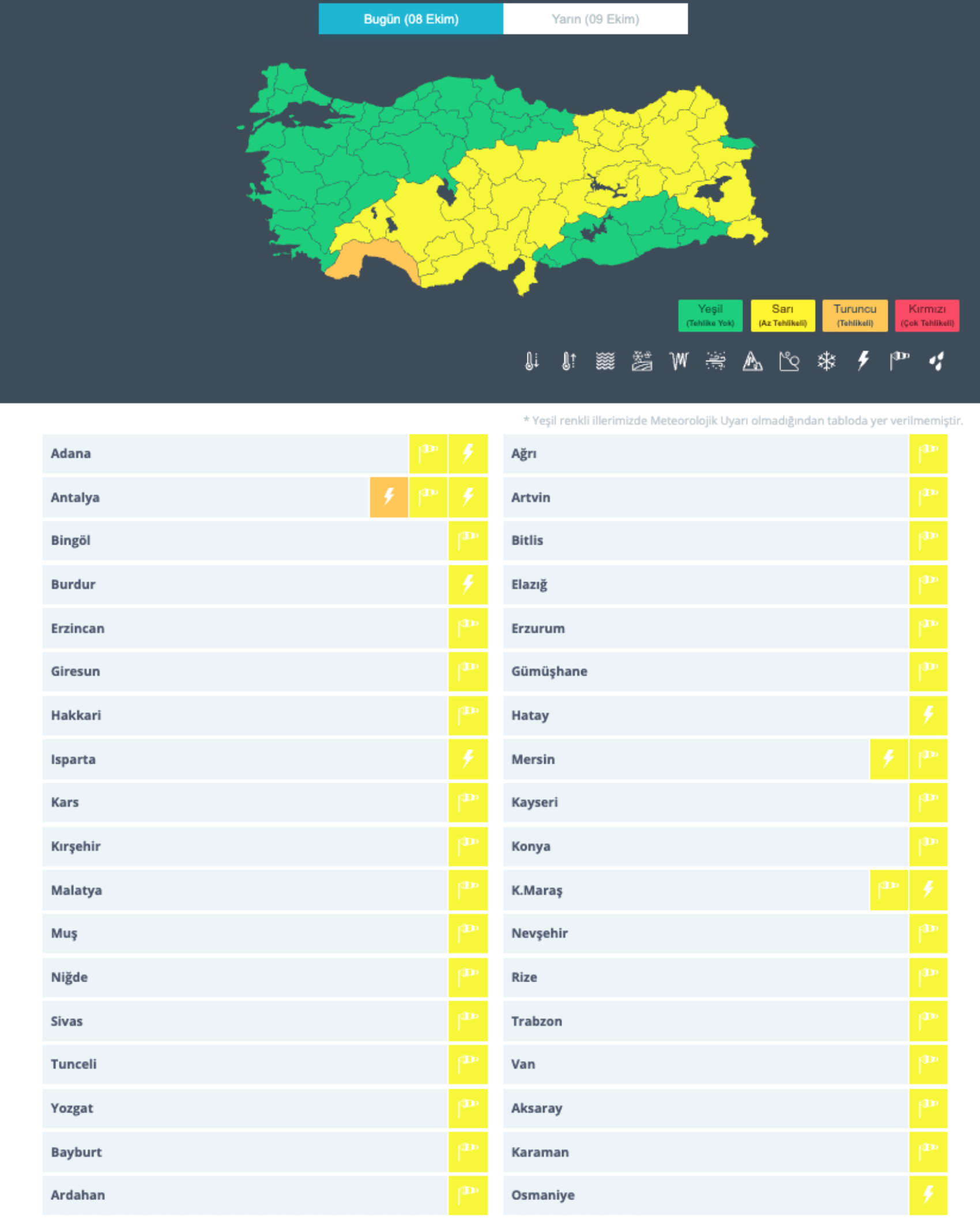Click the Konya province name
The height and width of the screenshot is (1219, 980).
[x=530, y=846]
